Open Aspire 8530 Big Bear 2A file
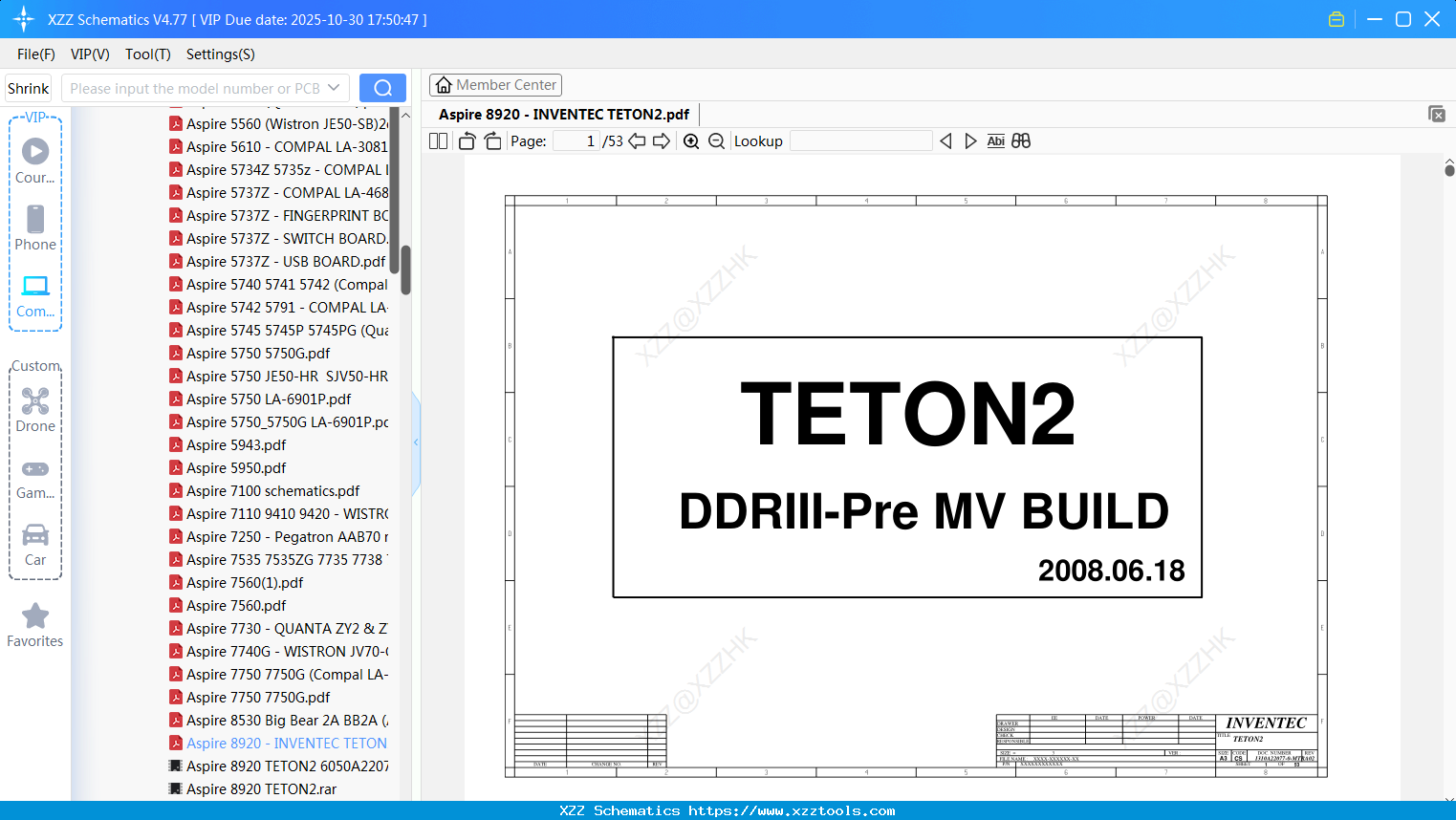Screen dimensions: 1456x820 point(278,721)
